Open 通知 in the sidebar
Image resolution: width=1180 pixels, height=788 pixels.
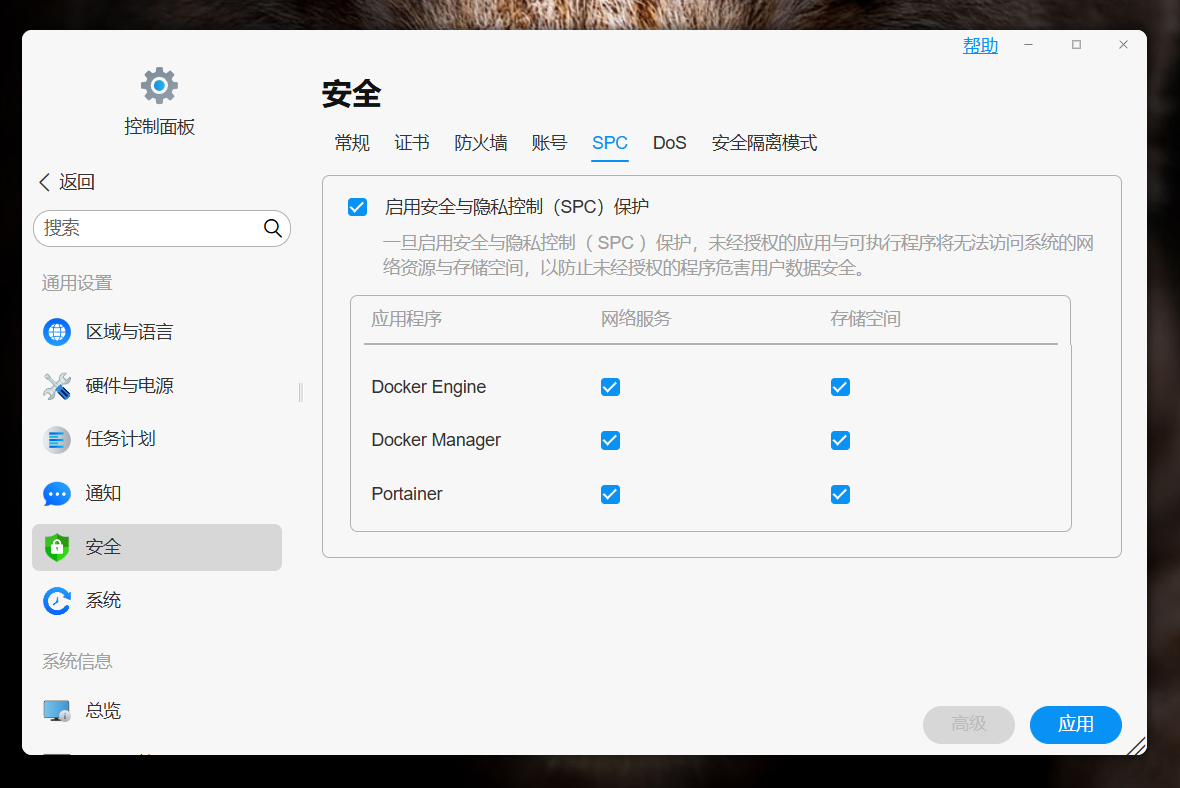pos(103,494)
